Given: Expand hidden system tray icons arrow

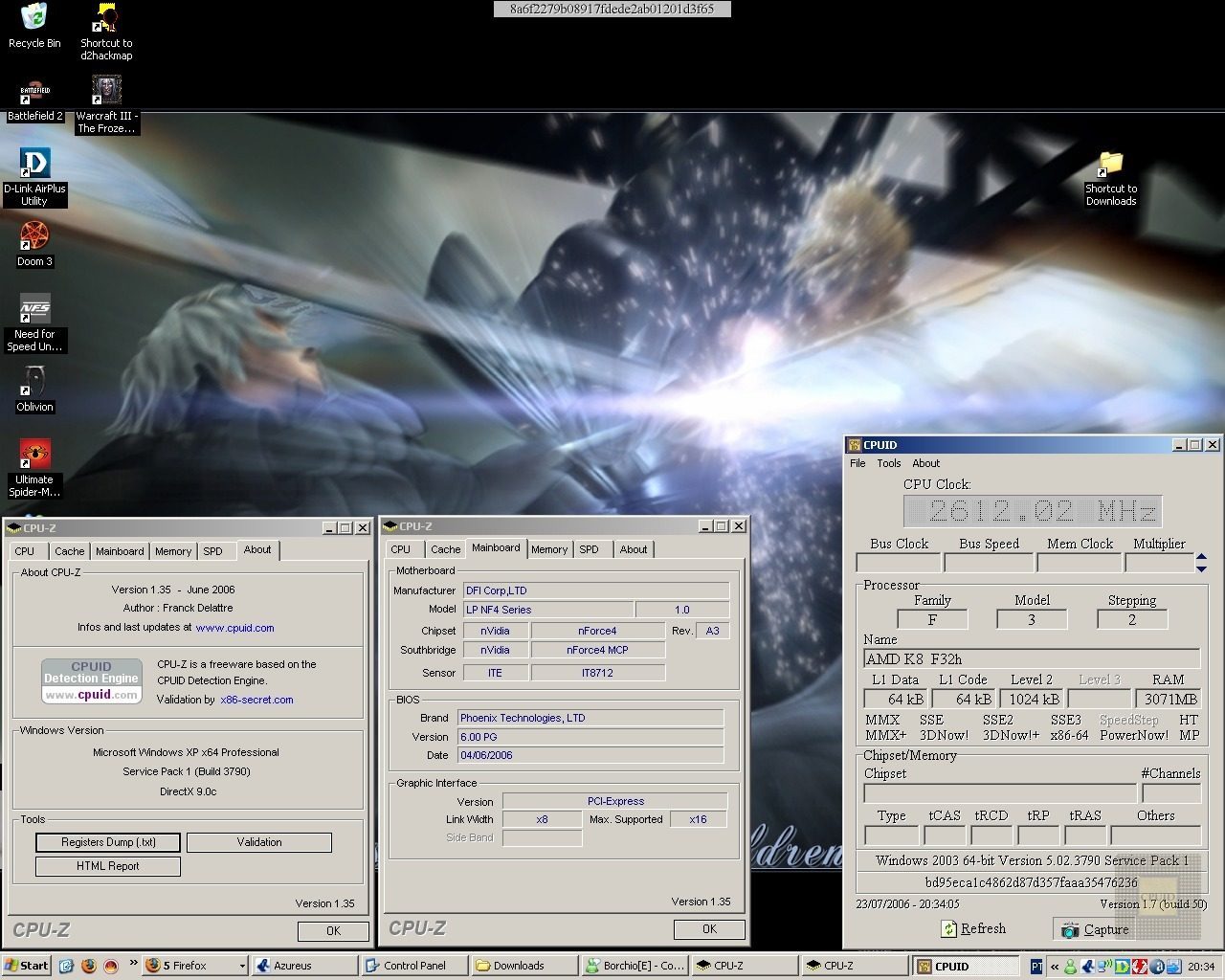Looking at the screenshot, I should pos(1056,967).
